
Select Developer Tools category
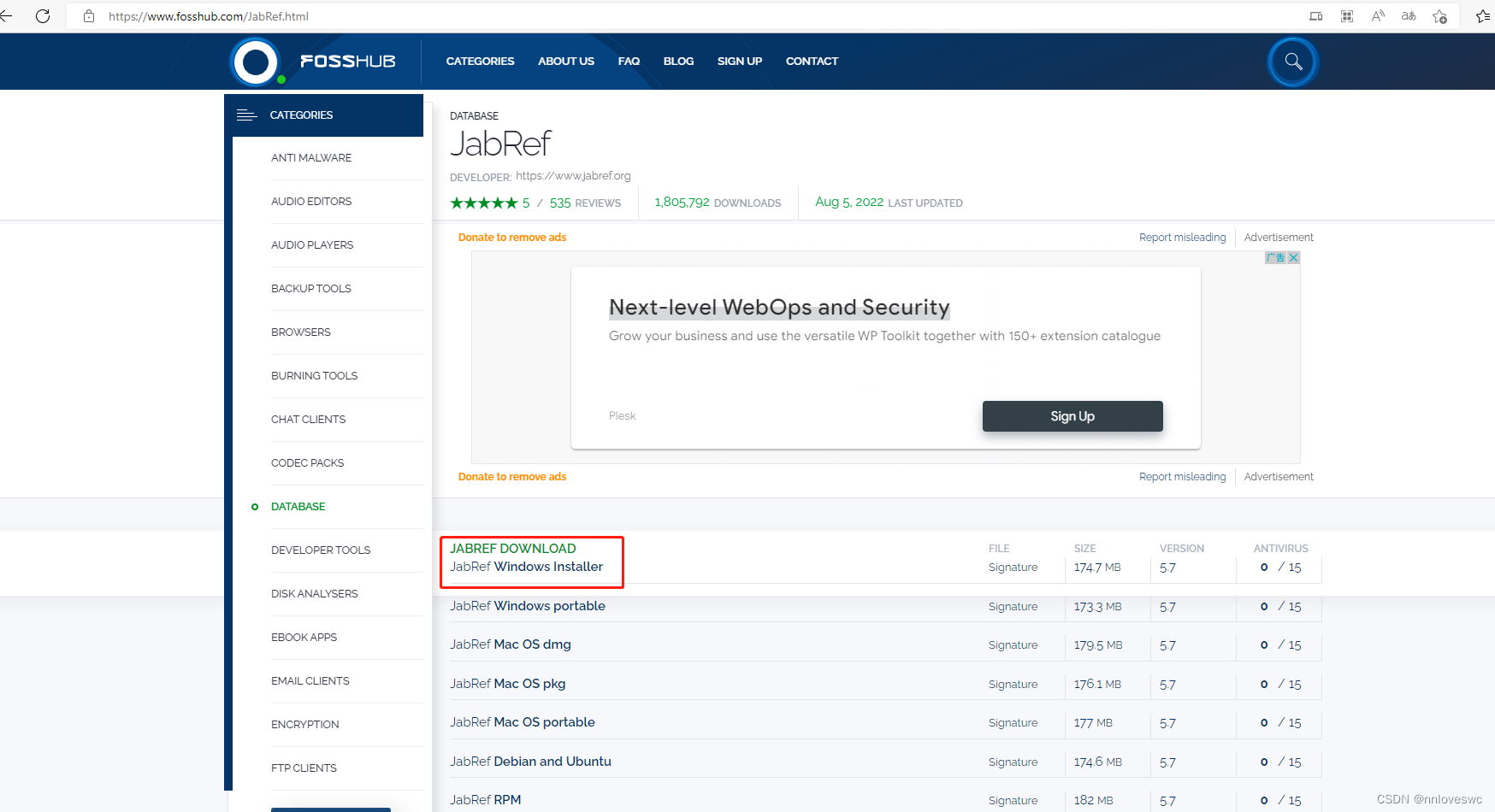pos(321,550)
